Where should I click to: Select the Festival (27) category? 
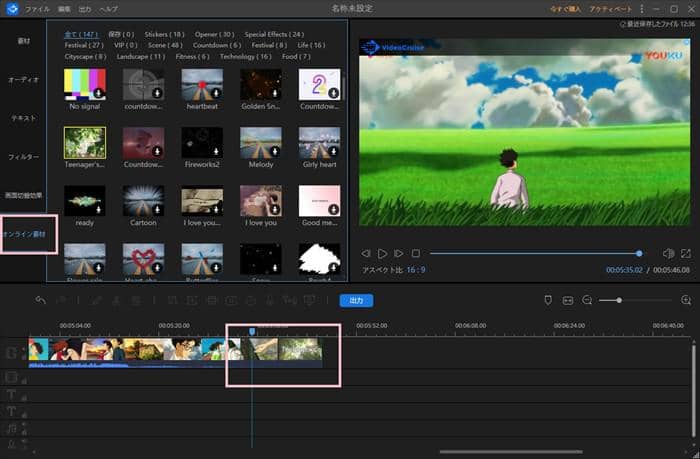(84, 45)
